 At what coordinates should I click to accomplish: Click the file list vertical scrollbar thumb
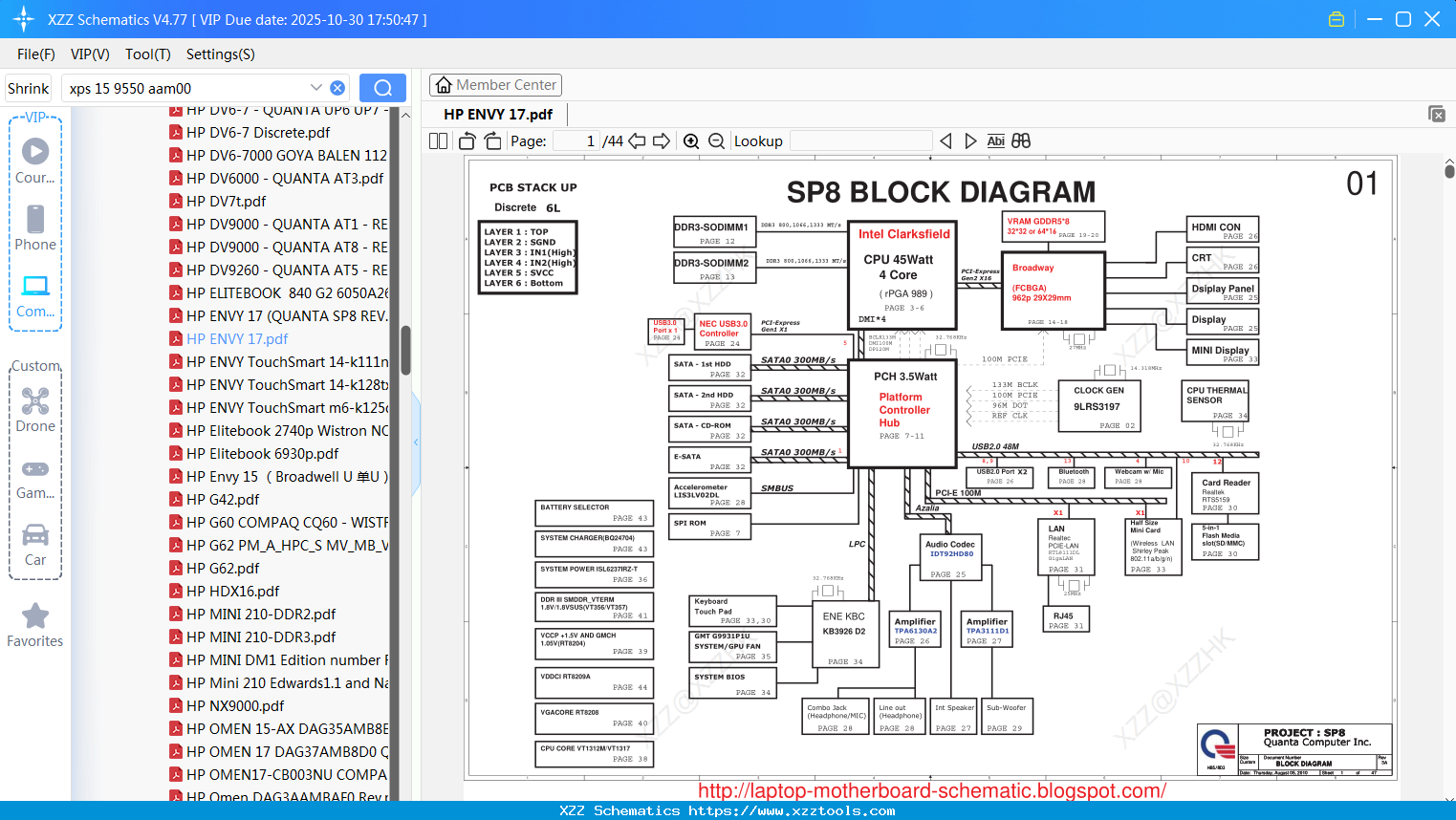pos(405,351)
